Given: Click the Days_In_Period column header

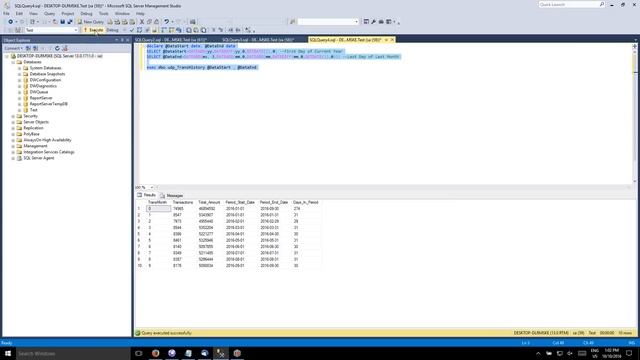Looking at the screenshot, I should [306, 202].
